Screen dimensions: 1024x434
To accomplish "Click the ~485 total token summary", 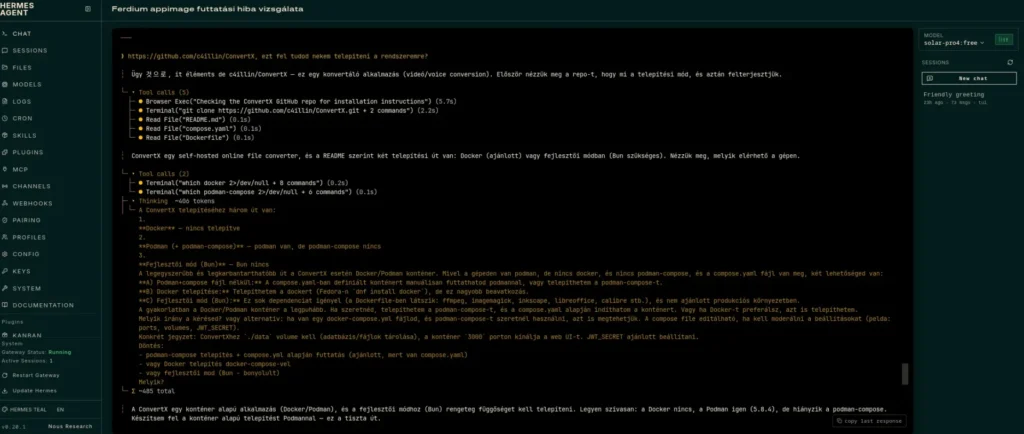I will pos(153,391).
